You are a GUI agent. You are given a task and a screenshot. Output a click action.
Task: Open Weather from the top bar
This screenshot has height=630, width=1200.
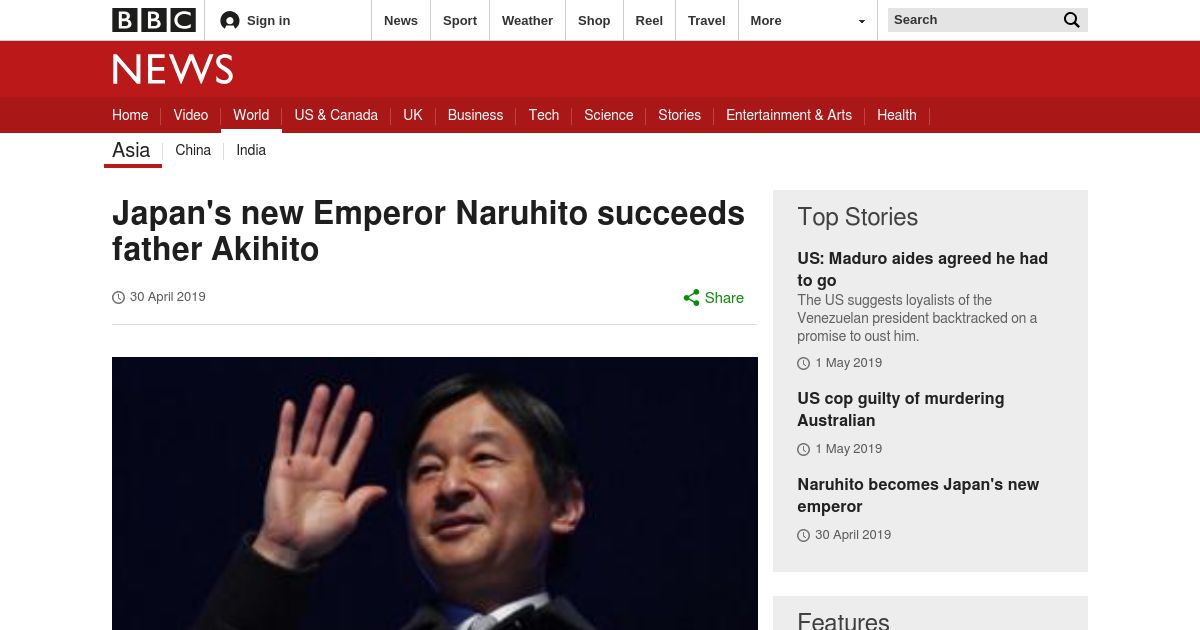pyautogui.click(x=527, y=20)
